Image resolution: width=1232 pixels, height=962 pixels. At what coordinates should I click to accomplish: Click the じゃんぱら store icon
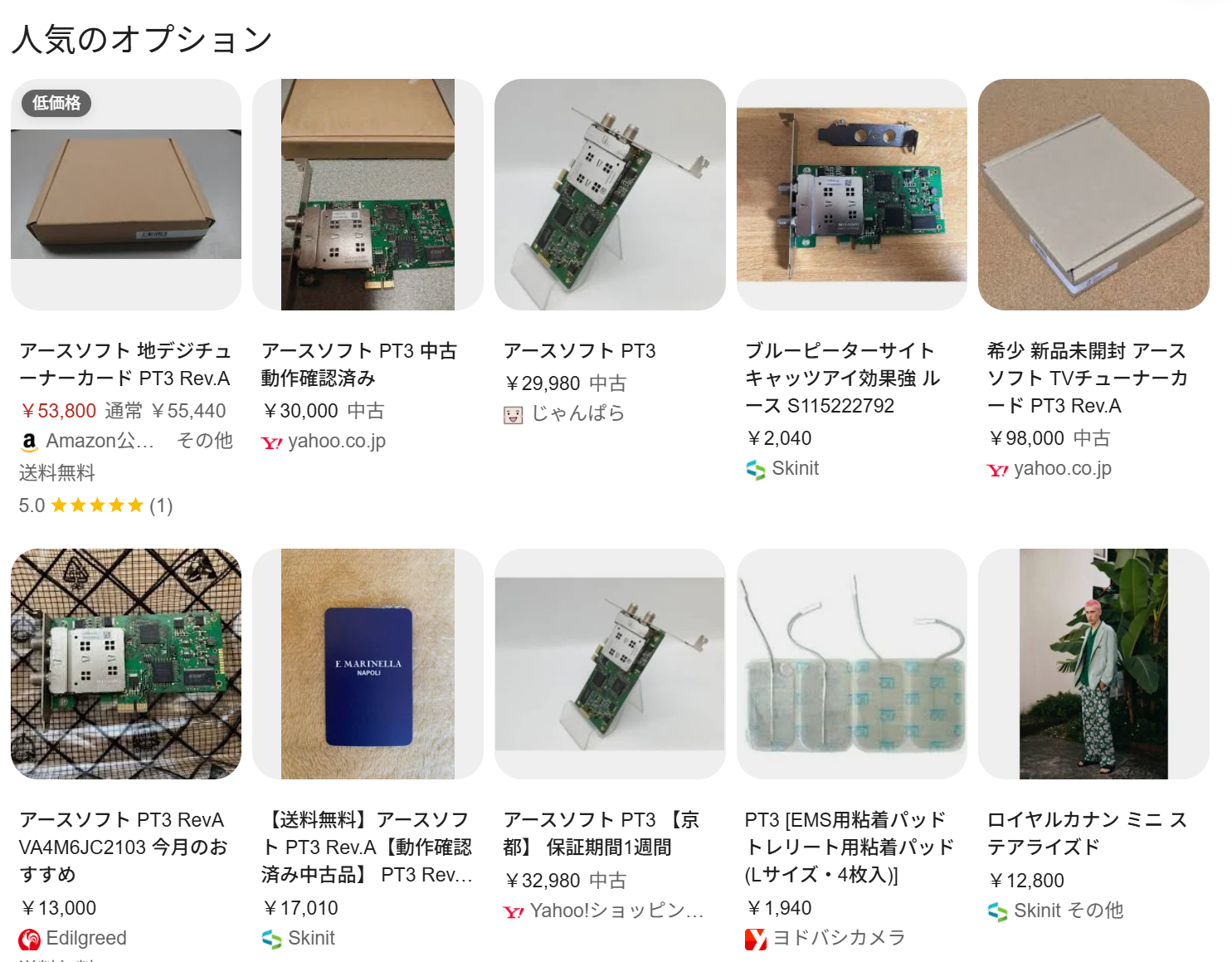pos(514,414)
